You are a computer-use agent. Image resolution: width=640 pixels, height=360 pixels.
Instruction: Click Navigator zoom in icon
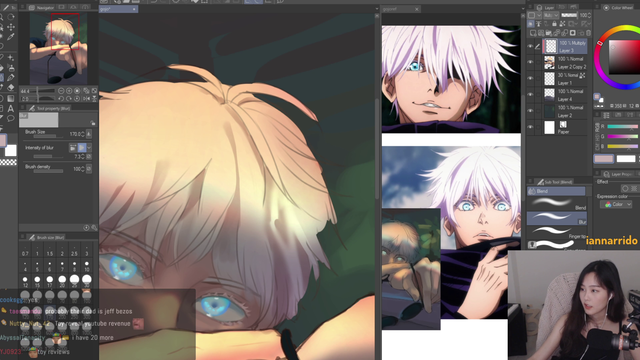click(x=69, y=91)
